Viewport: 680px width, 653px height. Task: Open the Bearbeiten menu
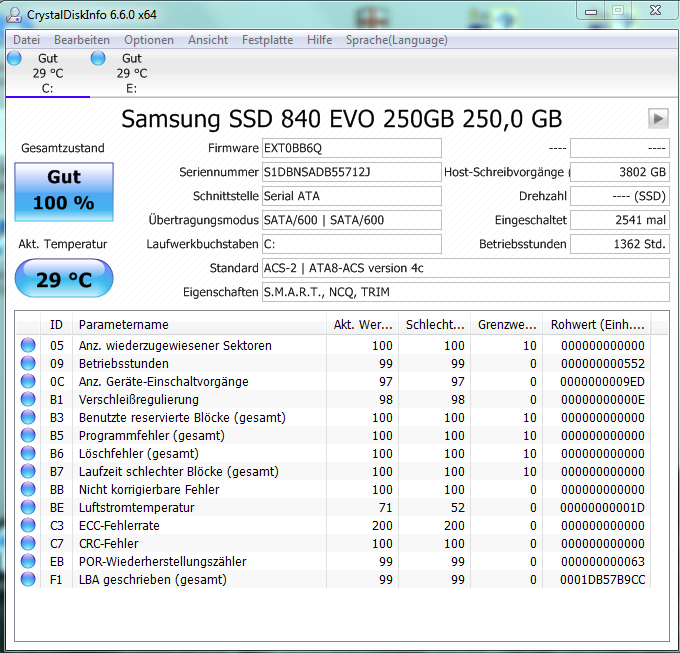[x=82, y=40]
